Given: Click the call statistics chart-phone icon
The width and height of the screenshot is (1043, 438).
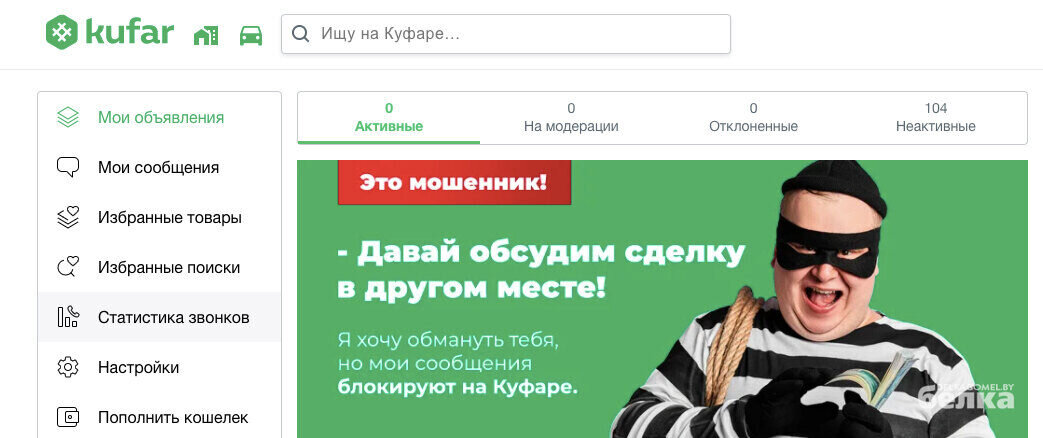Looking at the screenshot, I should (x=68, y=318).
